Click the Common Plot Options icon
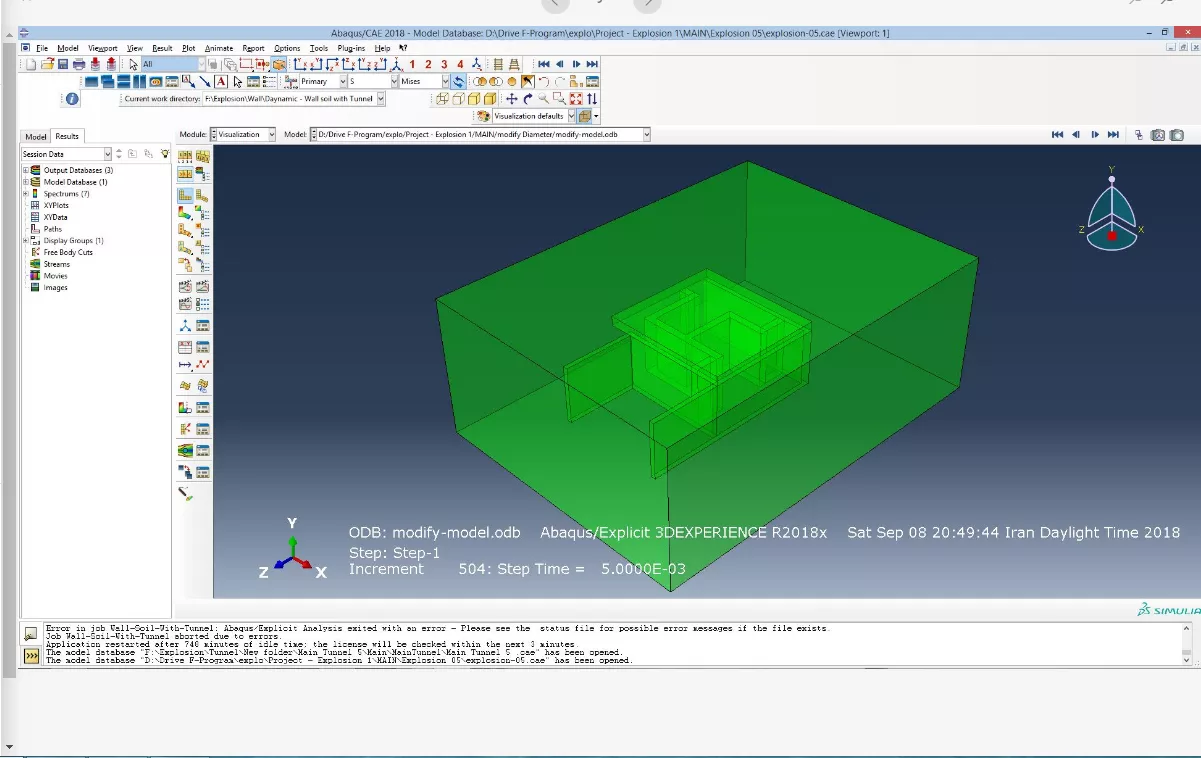Image resolution: width=1201 pixels, height=758 pixels. point(202,174)
